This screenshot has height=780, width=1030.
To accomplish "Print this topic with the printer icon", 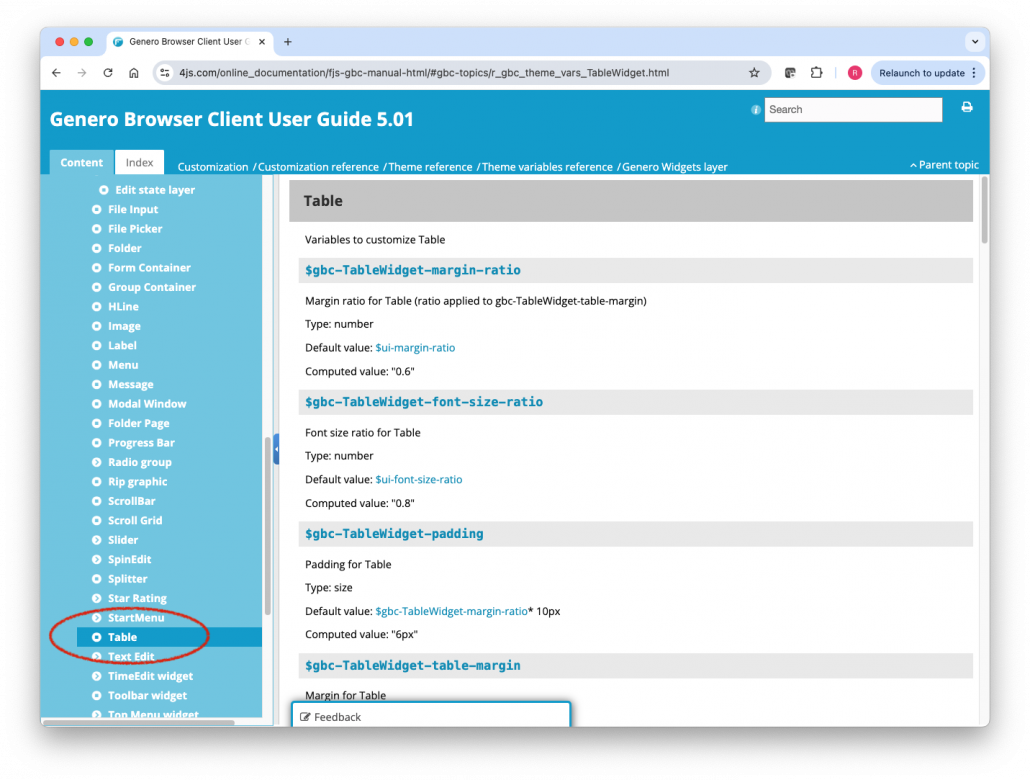I will 967,107.
